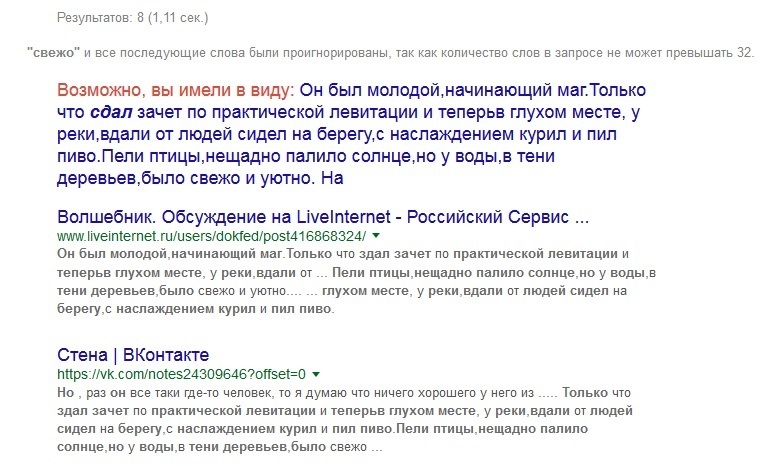Open the "Волшебник. Обсуждение на LiveInternet" result
Viewport: 768px width, 466px height.
pyautogui.click(x=322, y=217)
